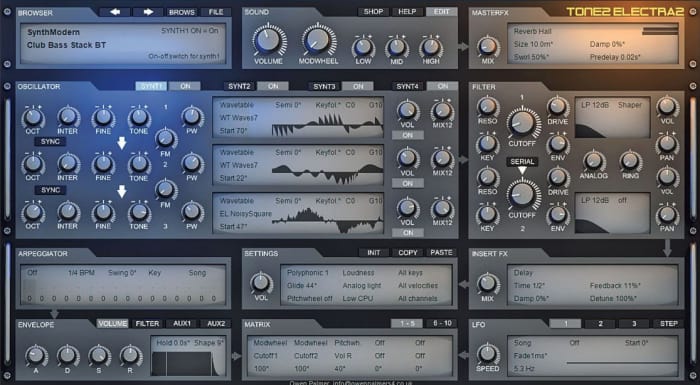
Task: Select the SYNT1 tab
Action: tap(151, 86)
